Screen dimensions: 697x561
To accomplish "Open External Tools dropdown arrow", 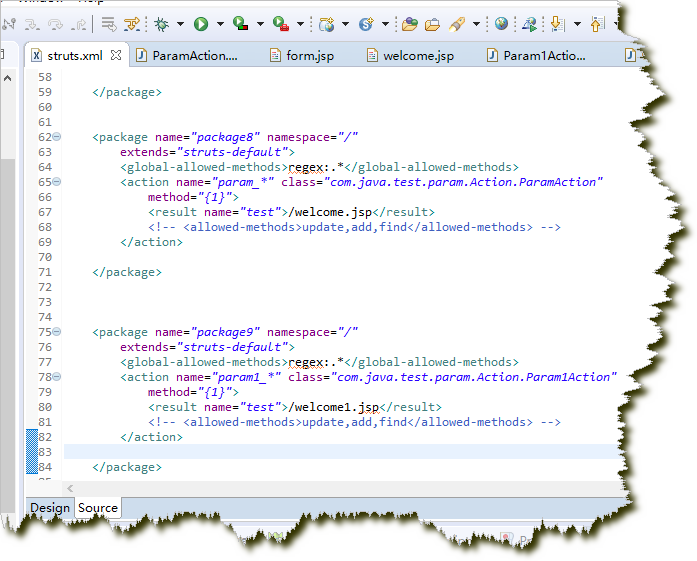I will point(300,24).
